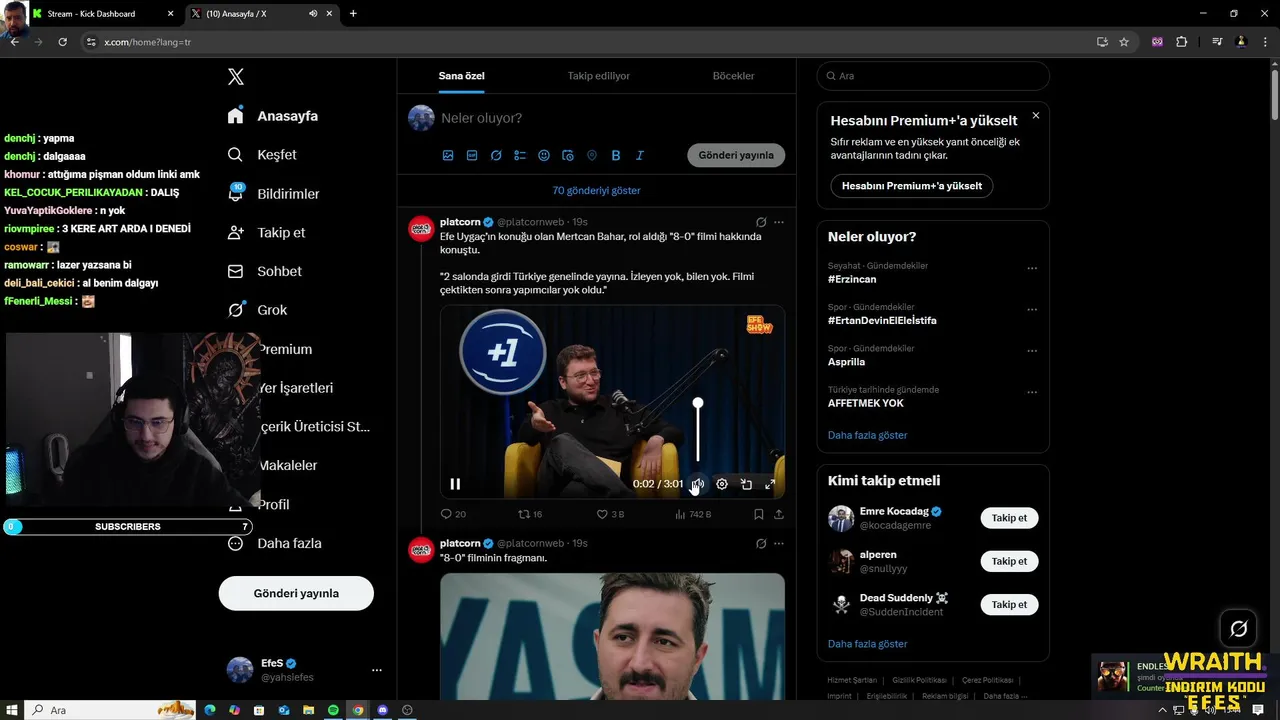Toggle bold text formatting
Image resolution: width=1280 pixels, height=720 pixels.
tap(616, 155)
